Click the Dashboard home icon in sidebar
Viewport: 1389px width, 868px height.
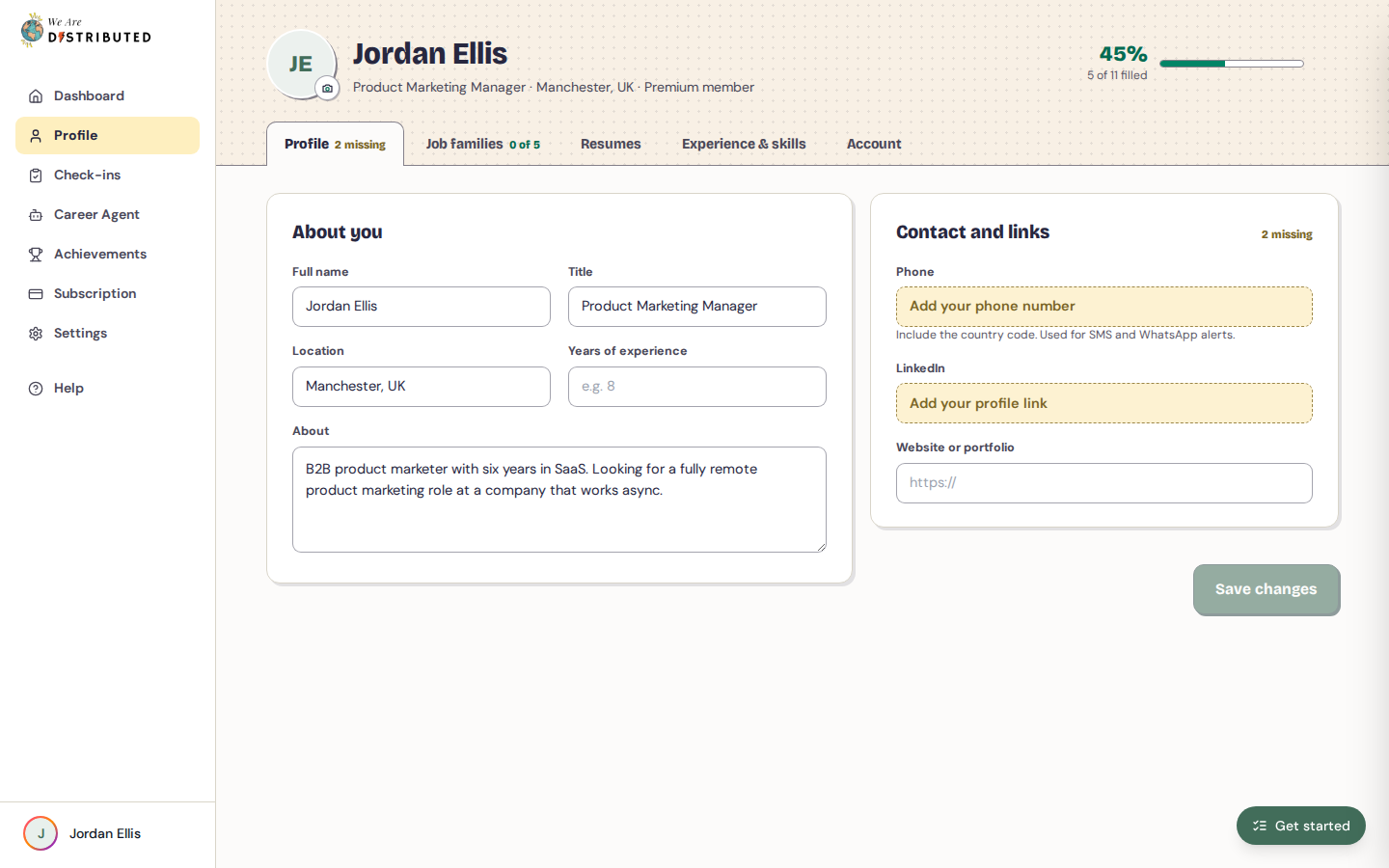point(36,96)
